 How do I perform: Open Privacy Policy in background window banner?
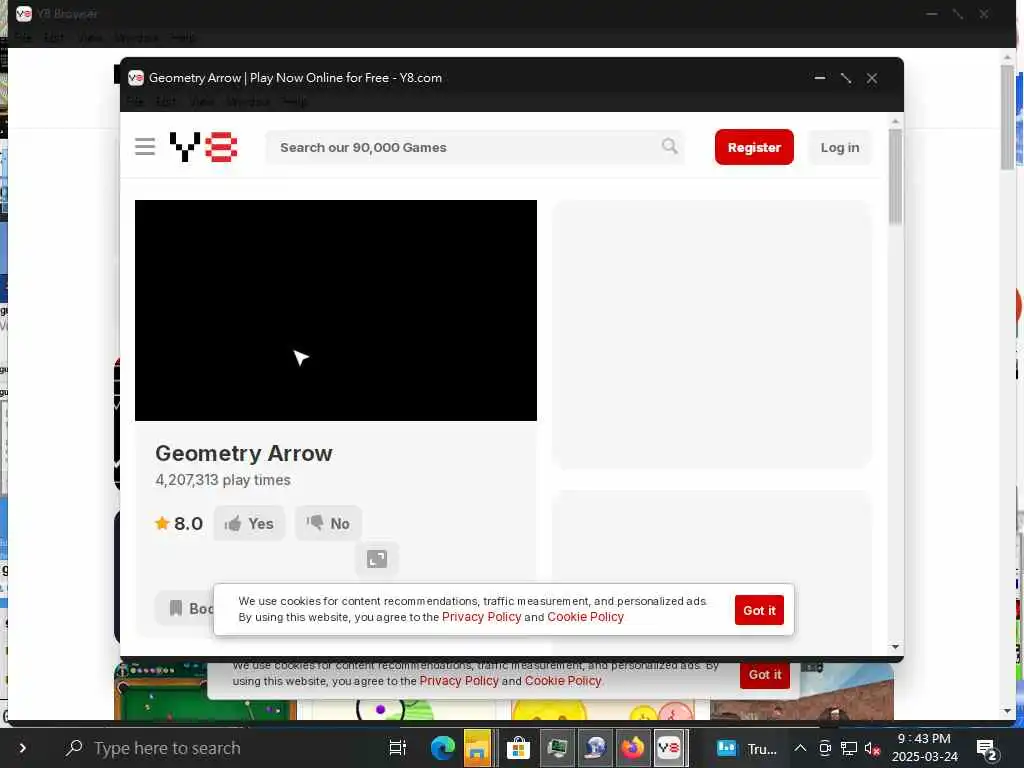(x=458, y=680)
